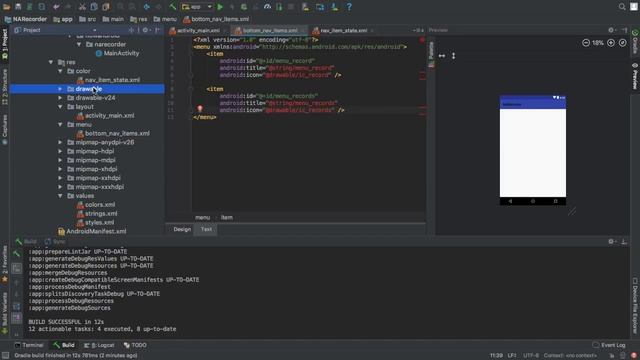Collapse the res folder
Screen dimensions: 640x360
[51, 62]
